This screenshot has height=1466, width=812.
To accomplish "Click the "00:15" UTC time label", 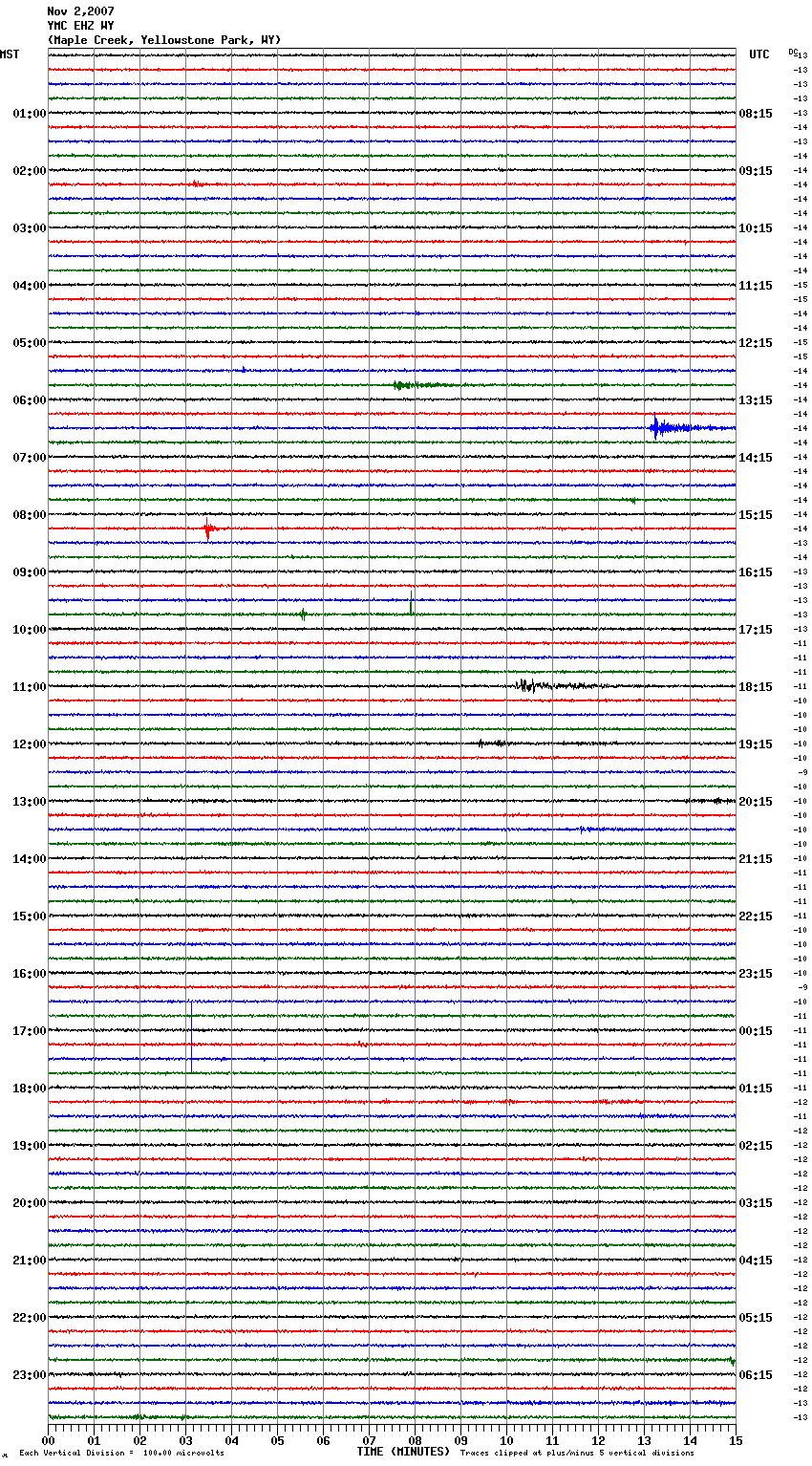I will click(x=756, y=1031).
